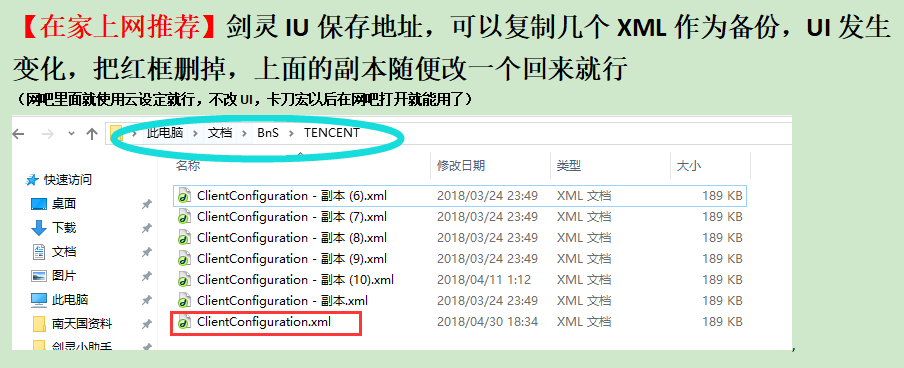The height and width of the screenshot is (368, 904).
Task: Click the 此电脑 computer icon in the sidebar
Action: pyautogui.click(x=39, y=301)
